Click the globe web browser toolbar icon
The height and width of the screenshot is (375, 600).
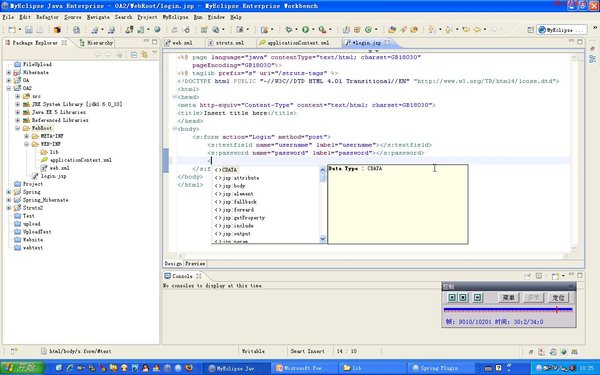click(157, 29)
